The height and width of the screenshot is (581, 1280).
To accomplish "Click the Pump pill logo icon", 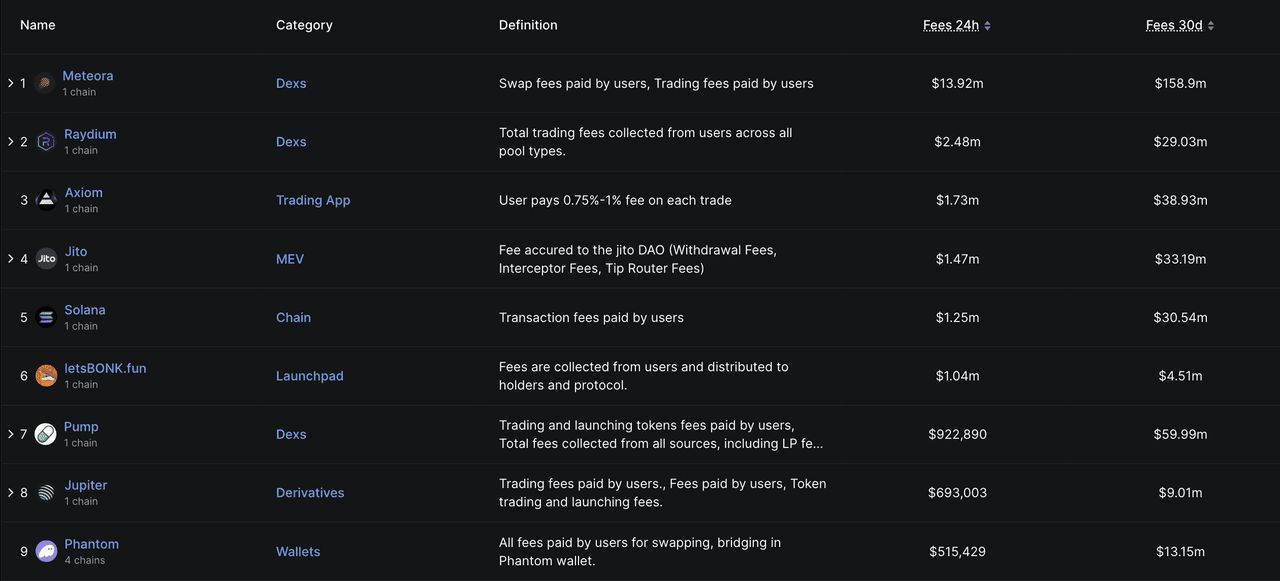I will 45,434.
